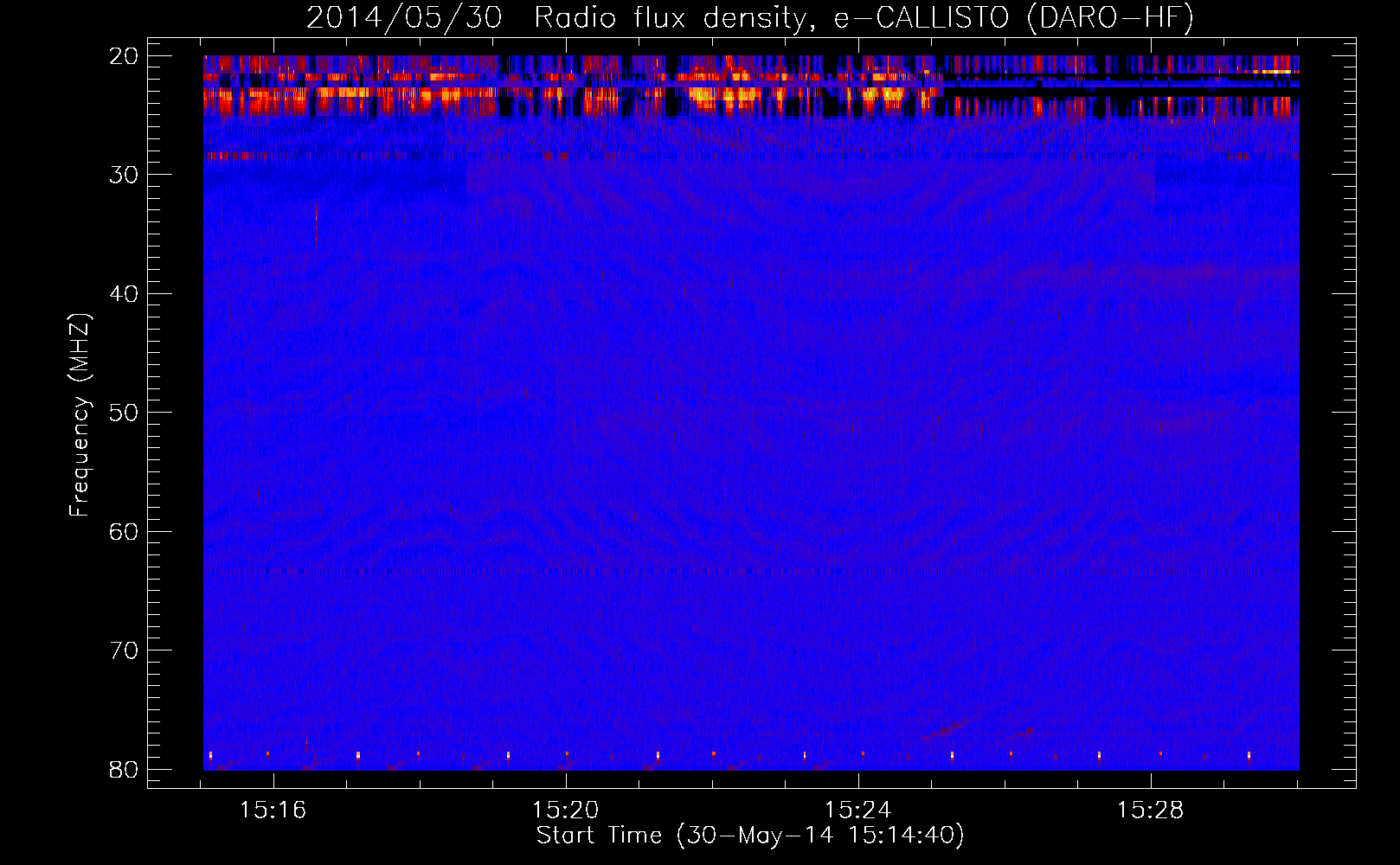Click the 60 frequency tick label
1400x865 pixels.
coord(125,531)
